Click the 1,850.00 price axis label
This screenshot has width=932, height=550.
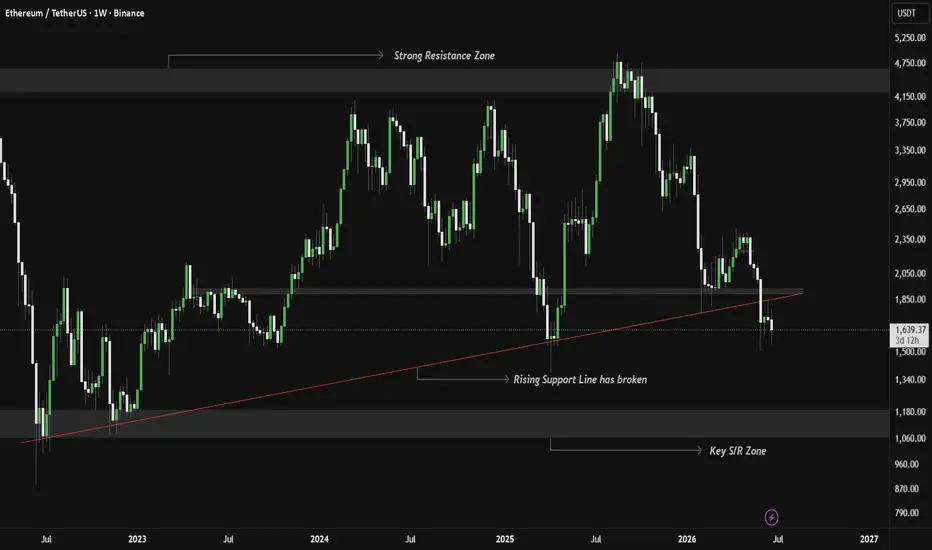coord(910,299)
